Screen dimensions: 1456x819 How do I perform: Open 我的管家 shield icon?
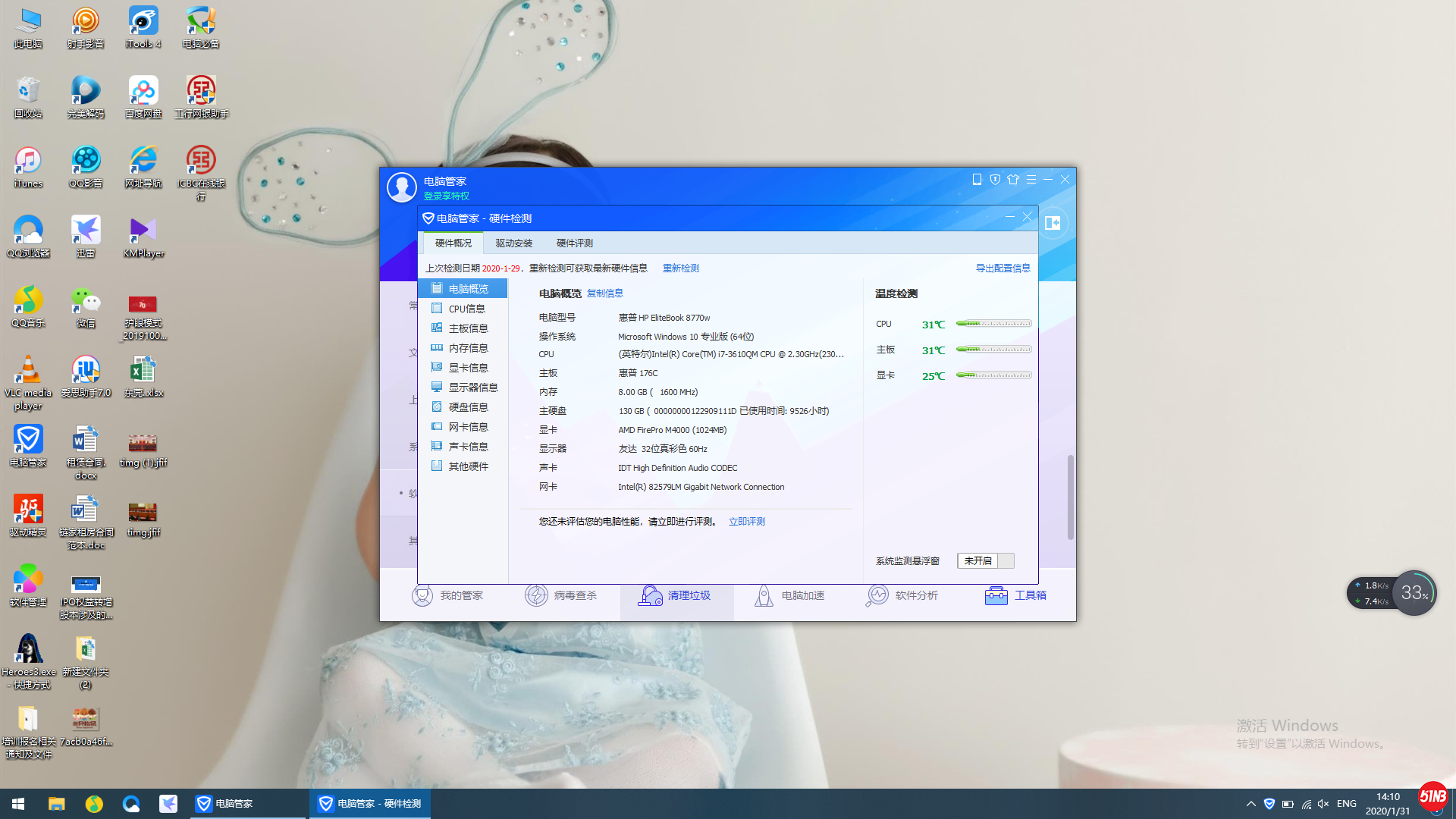422,596
